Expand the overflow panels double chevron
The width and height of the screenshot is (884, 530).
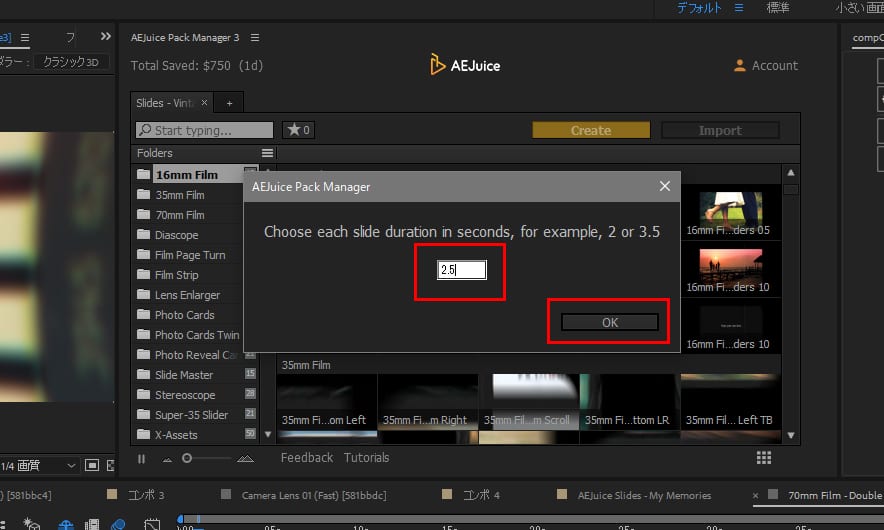tap(106, 37)
